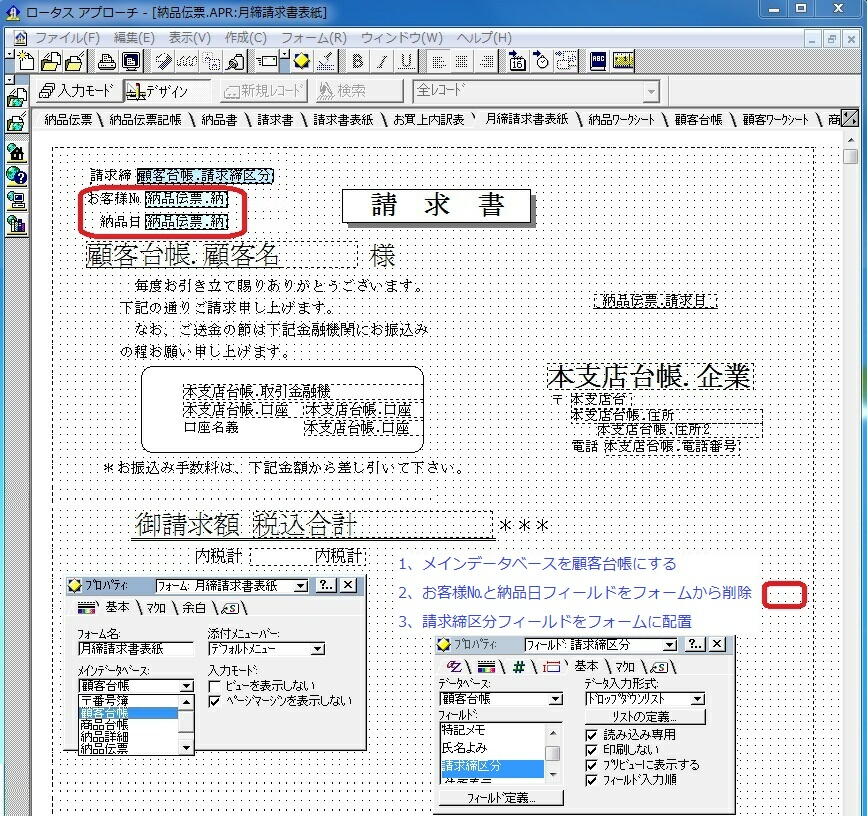The height and width of the screenshot is (816, 868).
Task: Click the print preview monitor icon
Action: 131,61
